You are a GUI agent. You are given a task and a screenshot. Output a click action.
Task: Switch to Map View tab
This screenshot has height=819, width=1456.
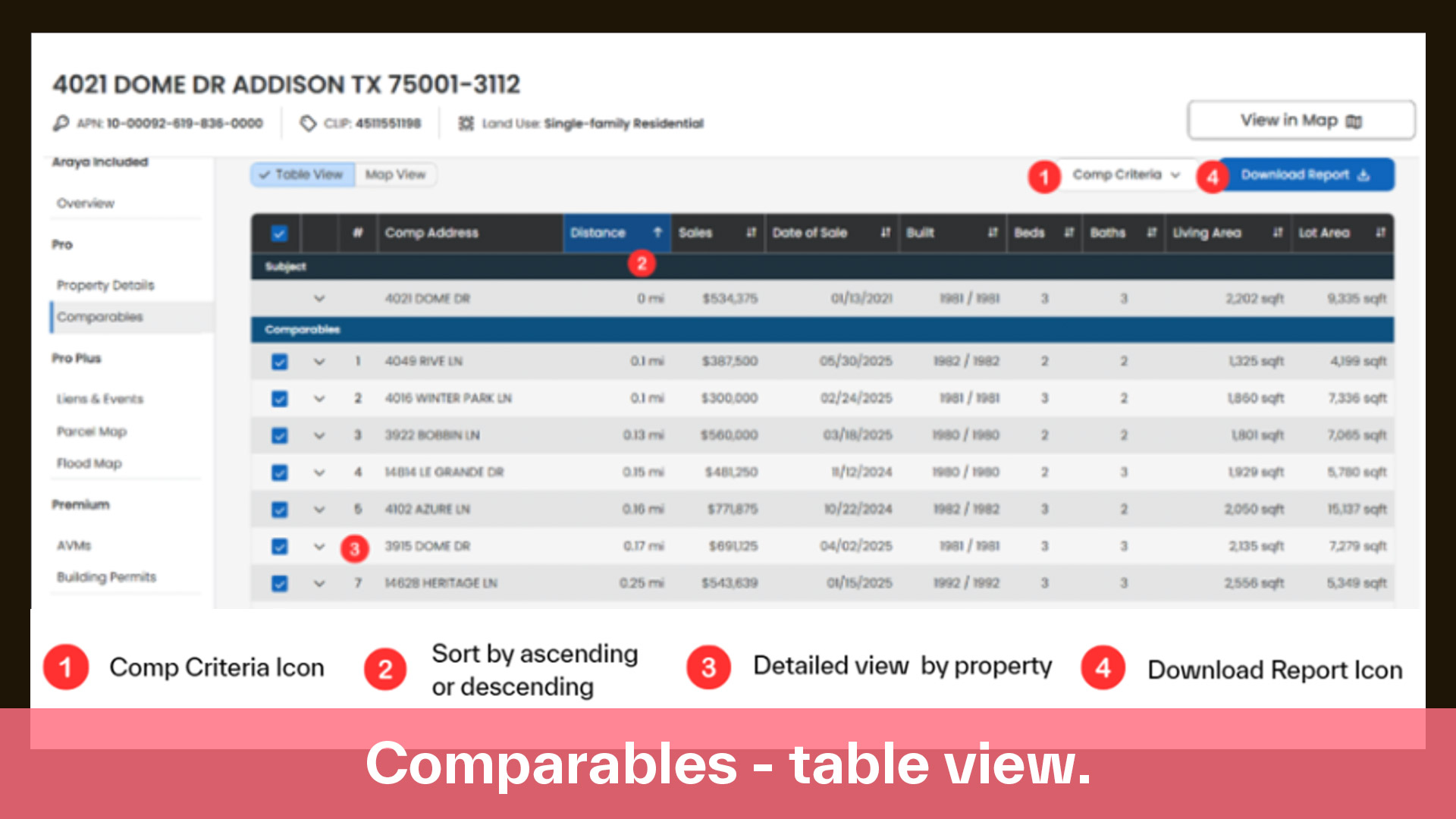[x=396, y=175]
